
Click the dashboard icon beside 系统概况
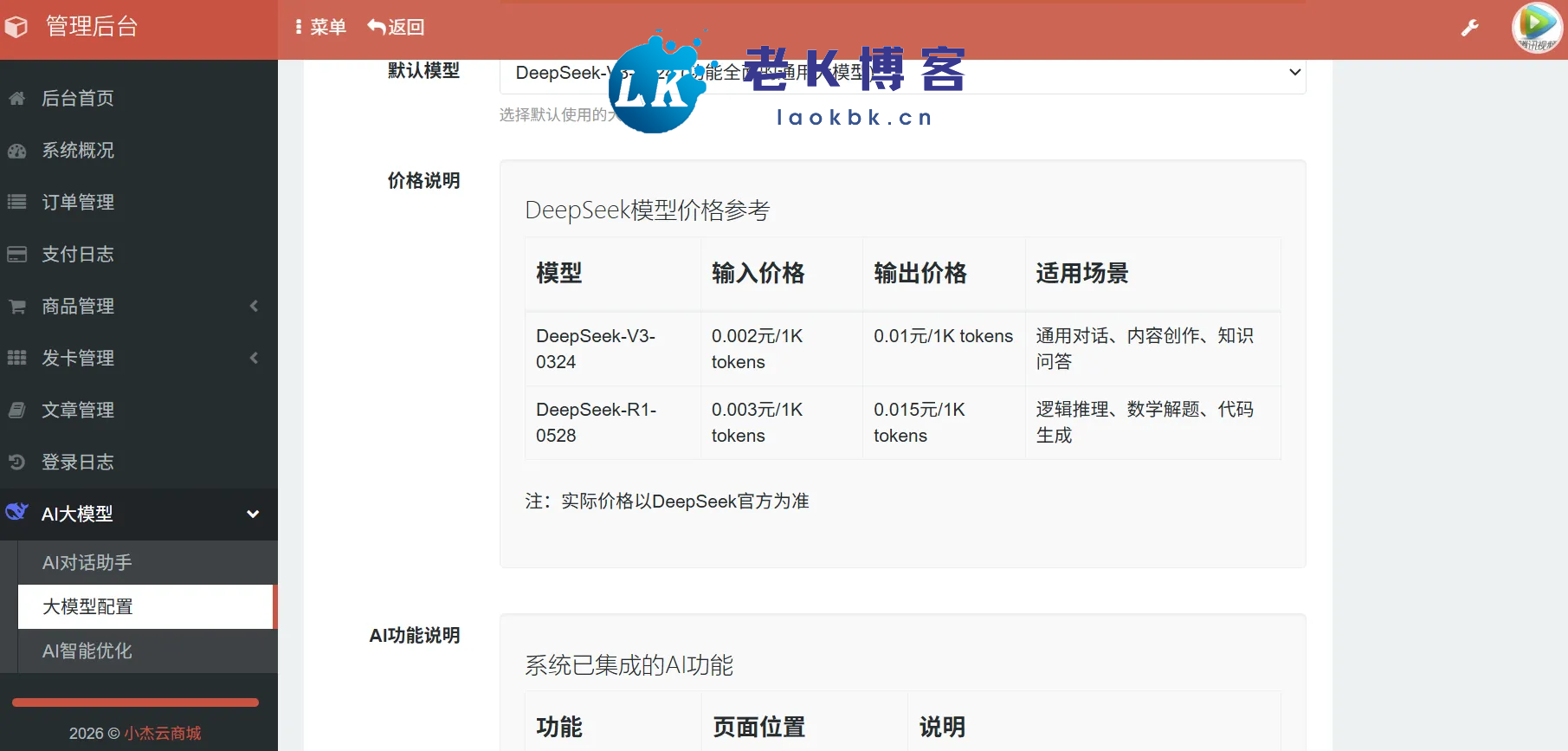pyautogui.click(x=17, y=151)
